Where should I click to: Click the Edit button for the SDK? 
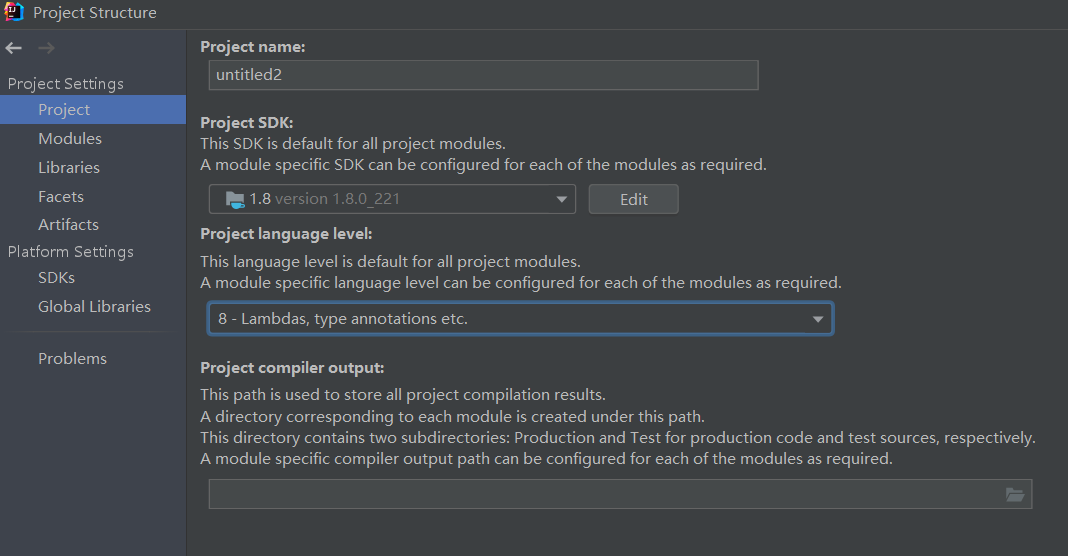[634, 199]
